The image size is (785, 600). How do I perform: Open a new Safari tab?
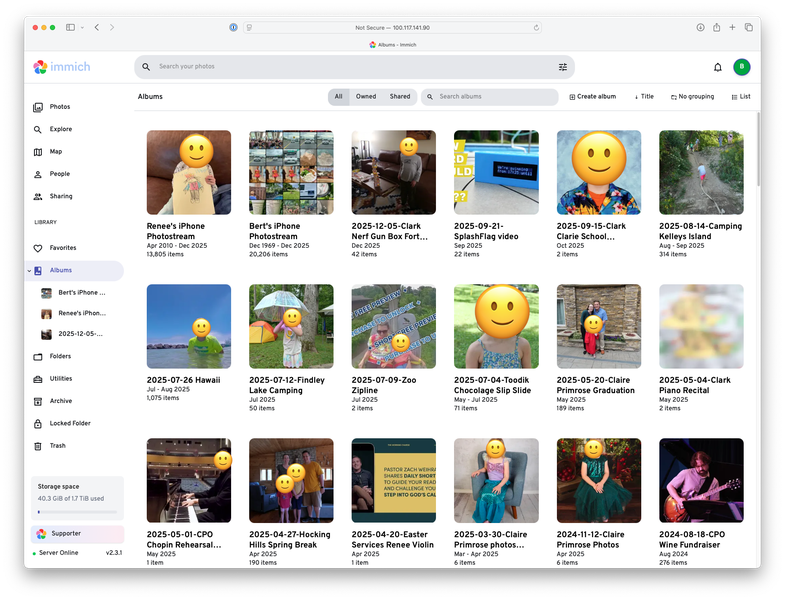732,28
